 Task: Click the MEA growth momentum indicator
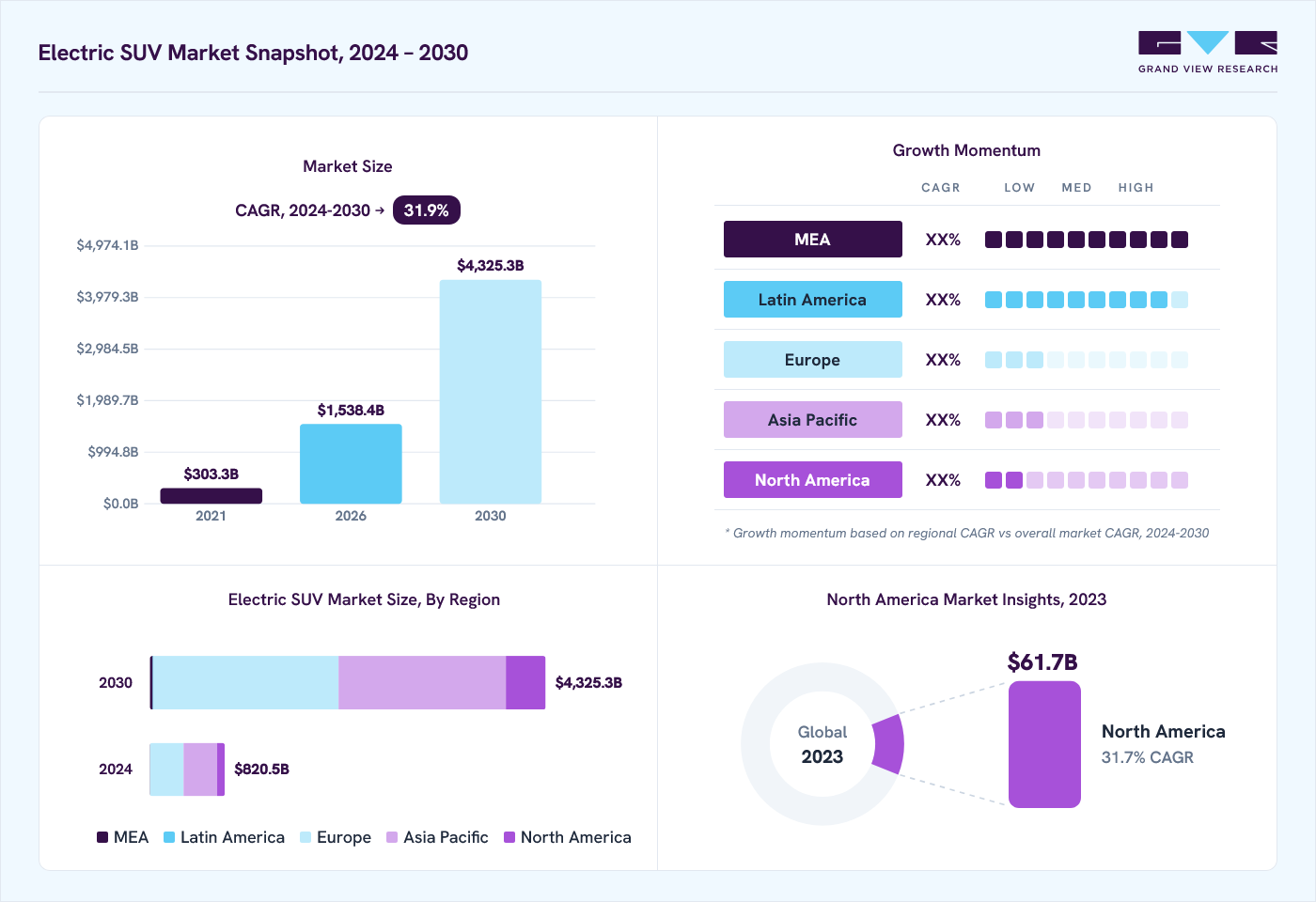pyautogui.click(x=1087, y=240)
